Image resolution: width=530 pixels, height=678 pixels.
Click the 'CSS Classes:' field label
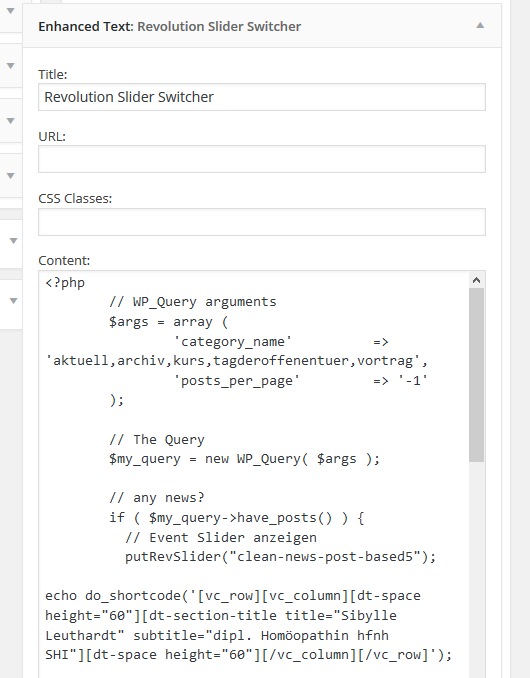pyautogui.click(x=75, y=199)
